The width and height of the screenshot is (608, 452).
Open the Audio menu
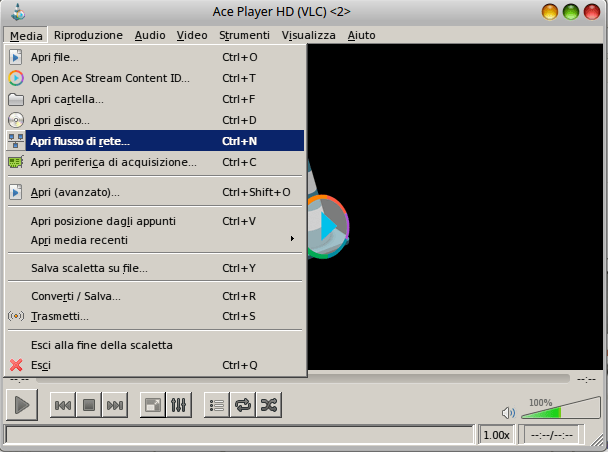pos(150,35)
